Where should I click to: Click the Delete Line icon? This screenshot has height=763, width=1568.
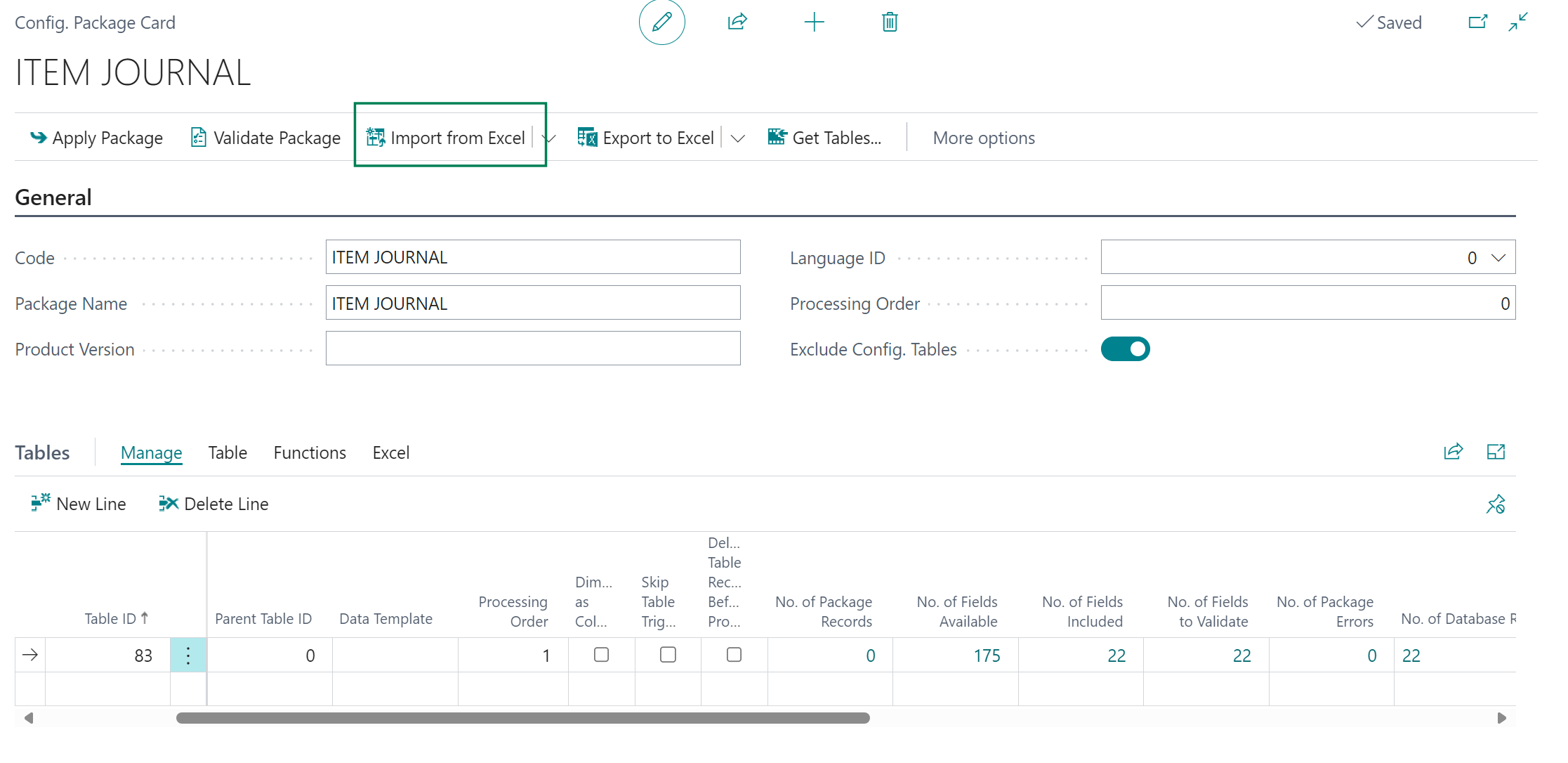click(x=169, y=503)
